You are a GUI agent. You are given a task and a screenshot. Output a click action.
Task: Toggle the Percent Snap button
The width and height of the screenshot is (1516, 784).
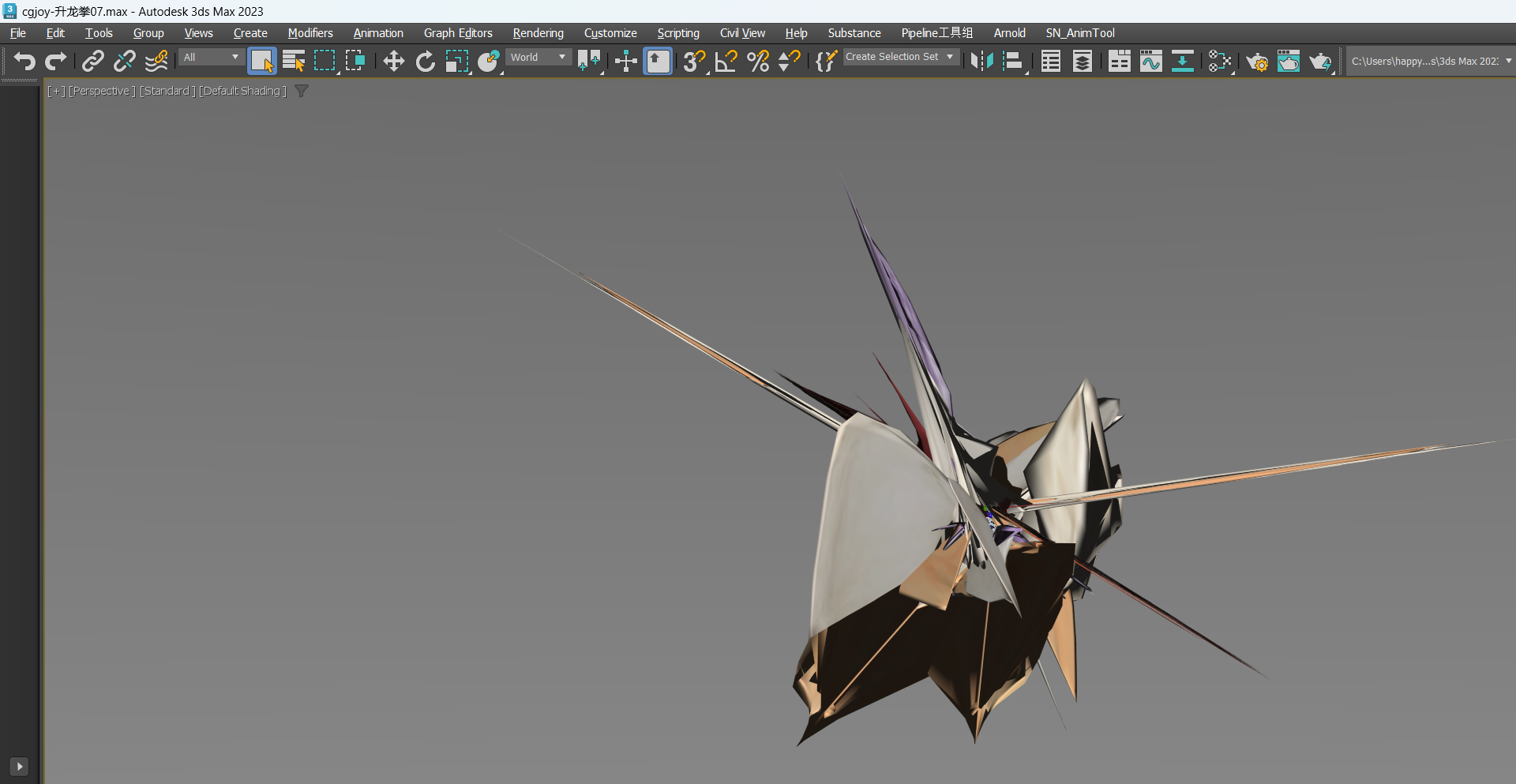(757, 61)
